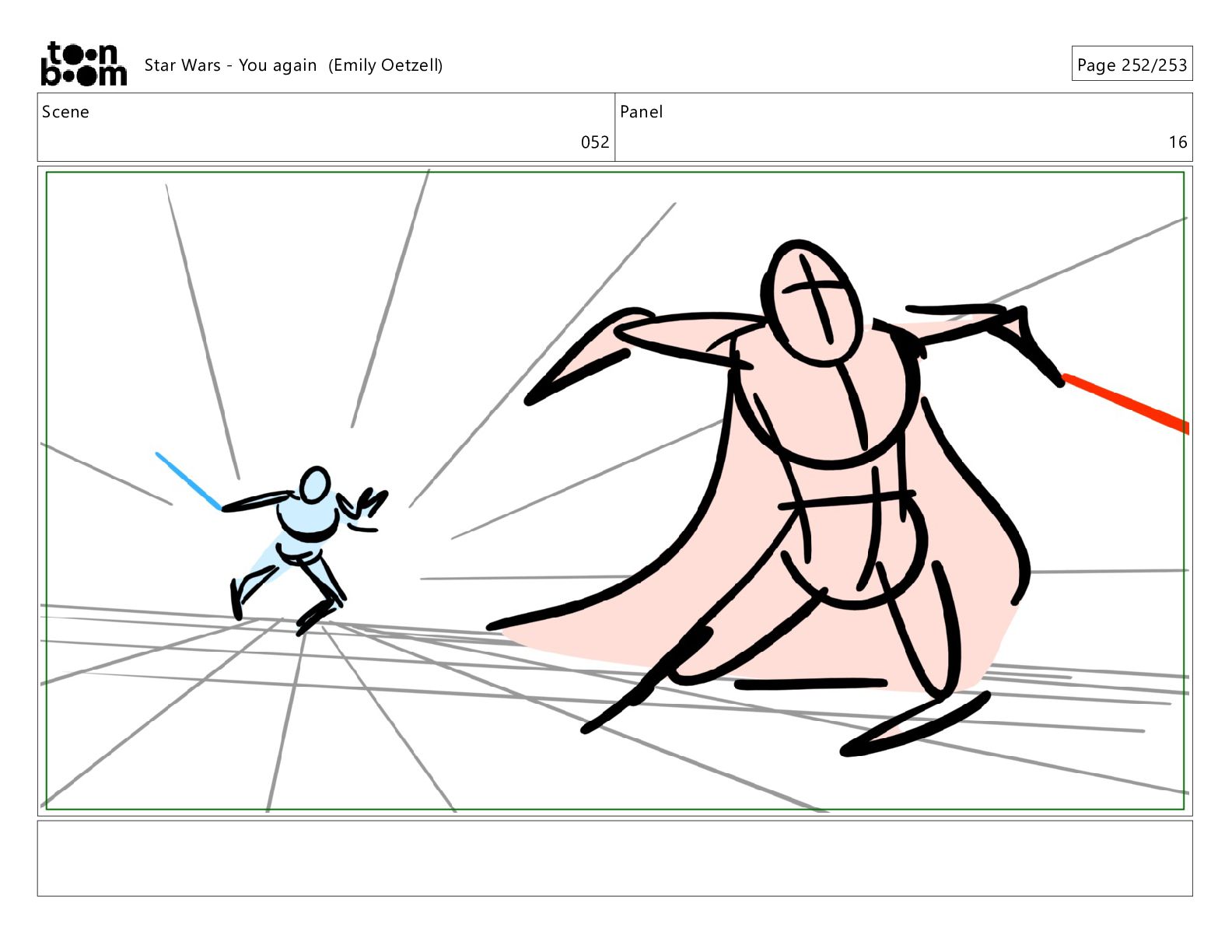Select panel number '16'
Image resolution: width=1232 pixels, height=952 pixels.
[x=1178, y=142]
